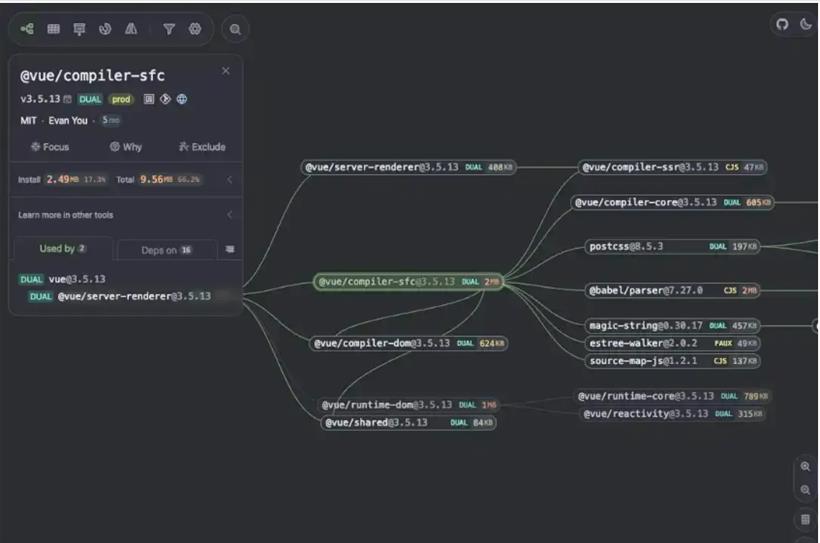Screen dimensions: 820x543
Task: Open the grid view icon
Action: click(x=53, y=29)
